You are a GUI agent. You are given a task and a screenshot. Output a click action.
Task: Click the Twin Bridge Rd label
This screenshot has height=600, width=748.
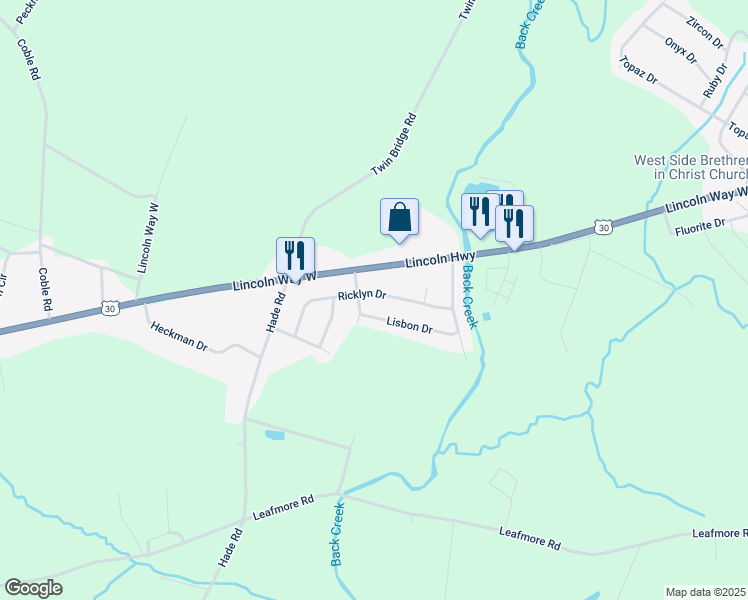[x=394, y=144]
